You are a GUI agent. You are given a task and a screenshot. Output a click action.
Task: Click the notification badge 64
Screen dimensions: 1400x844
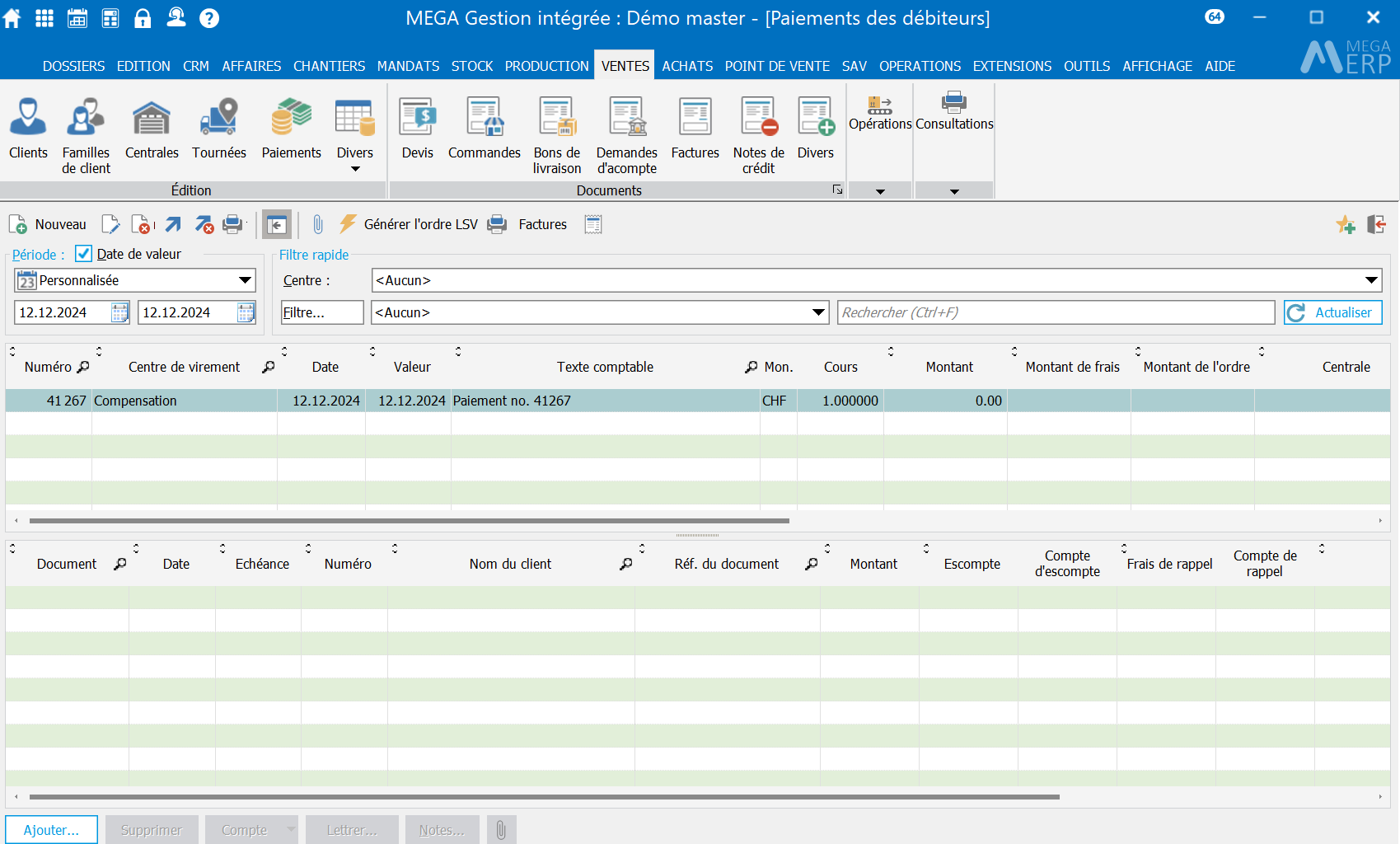click(x=1215, y=16)
